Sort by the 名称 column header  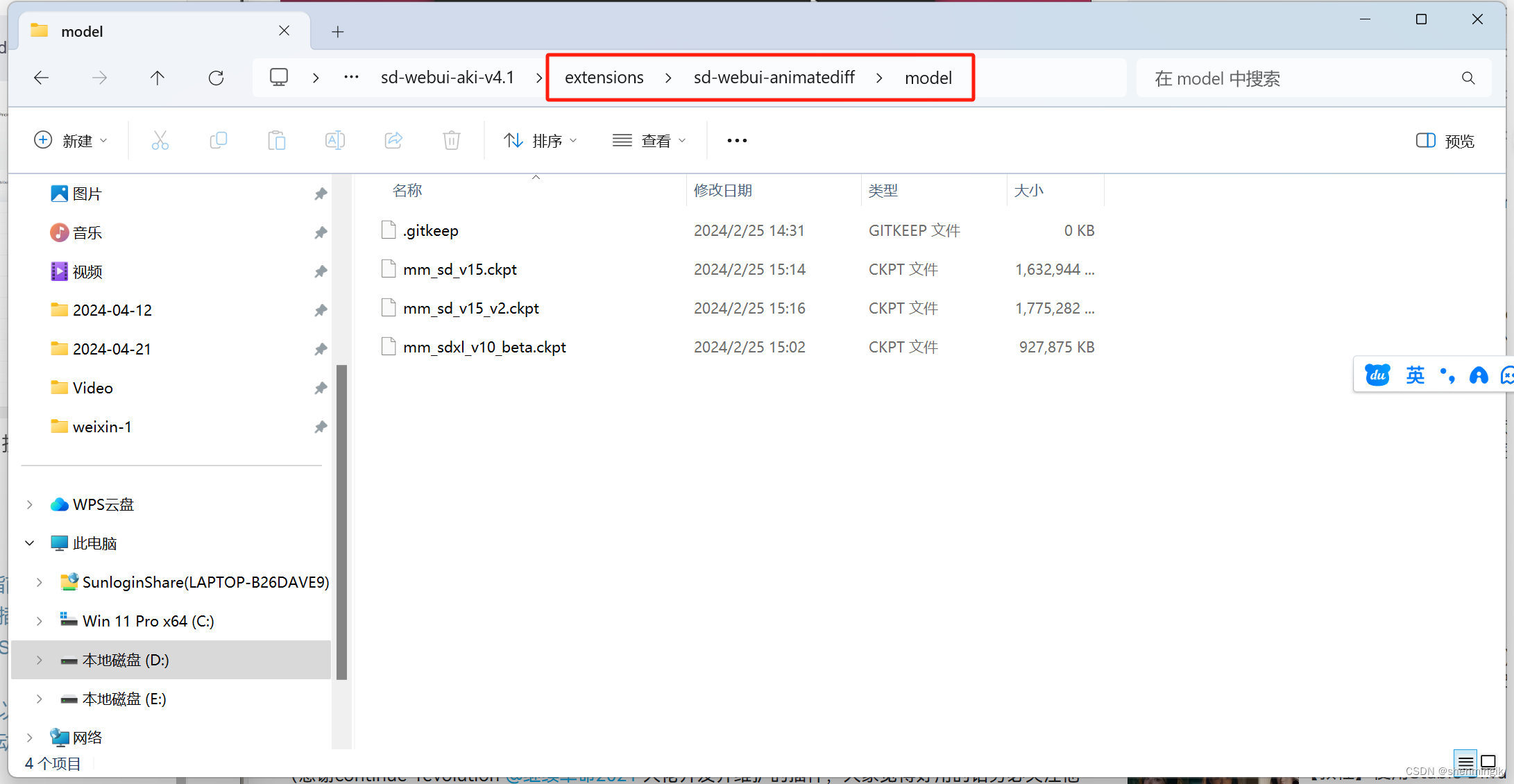pyautogui.click(x=407, y=190)
